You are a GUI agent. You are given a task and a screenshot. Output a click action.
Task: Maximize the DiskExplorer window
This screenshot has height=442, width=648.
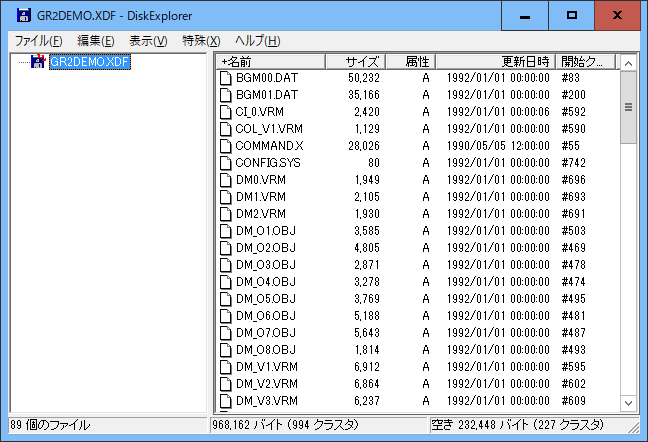coord(572,16)
